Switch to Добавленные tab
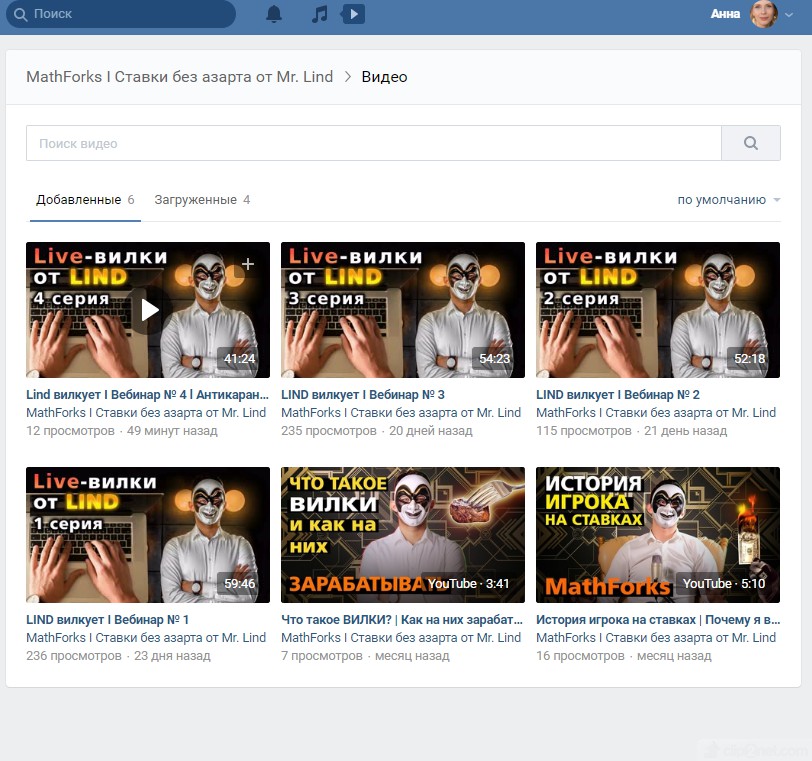This screenshot has height=761, width=812. (85, 200)
